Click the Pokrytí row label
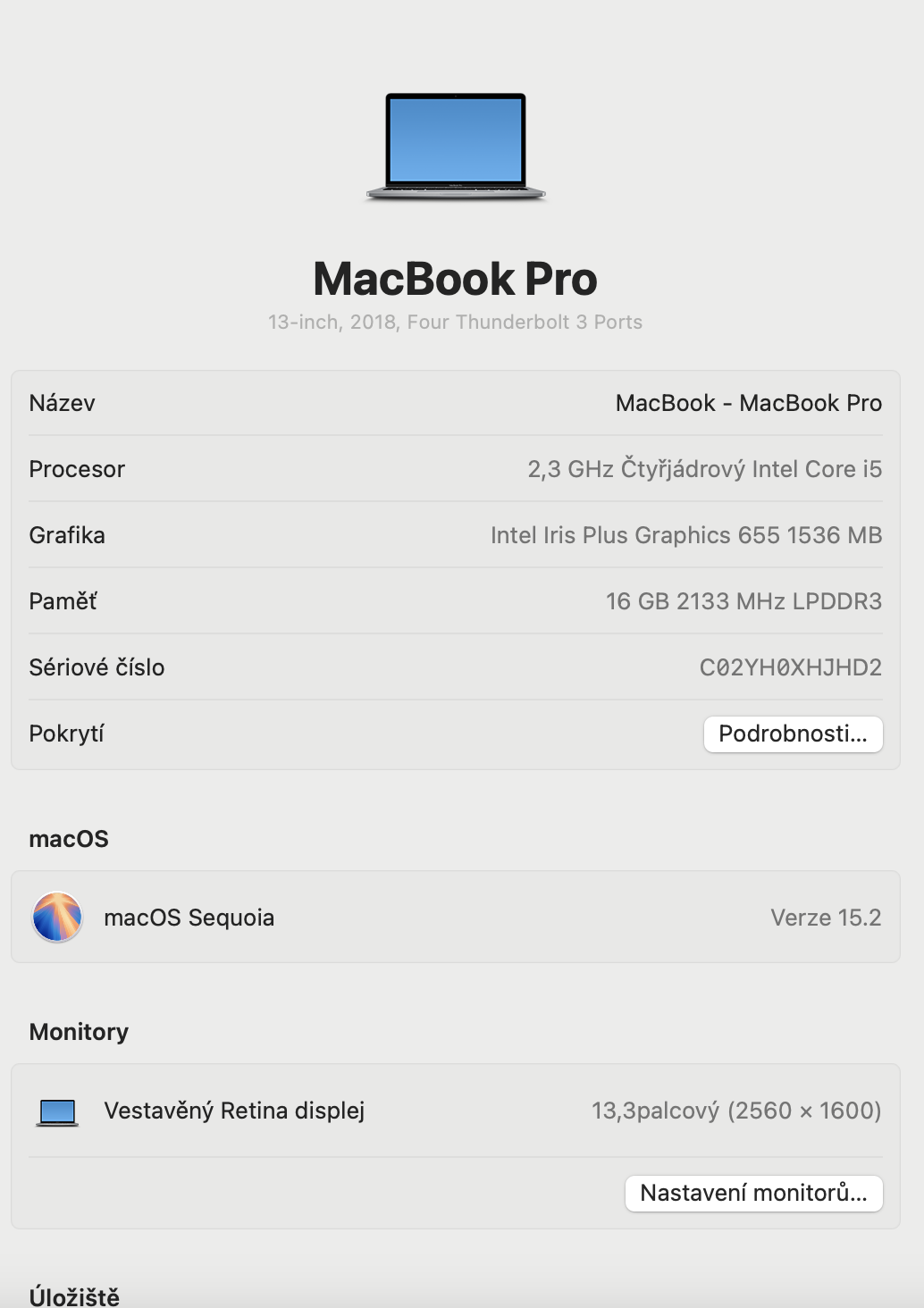Screen dimensions: 924x1308 [x=66, y=734]
